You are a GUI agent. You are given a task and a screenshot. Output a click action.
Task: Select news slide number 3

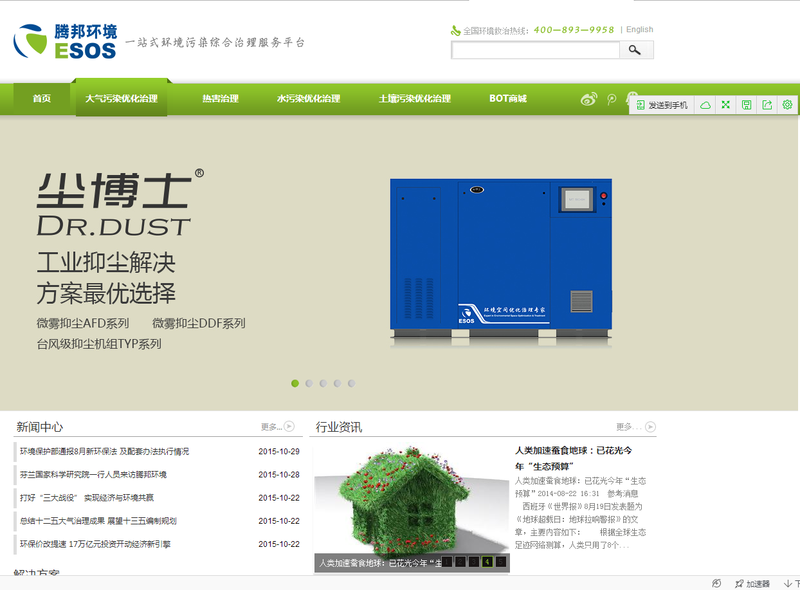474,562
